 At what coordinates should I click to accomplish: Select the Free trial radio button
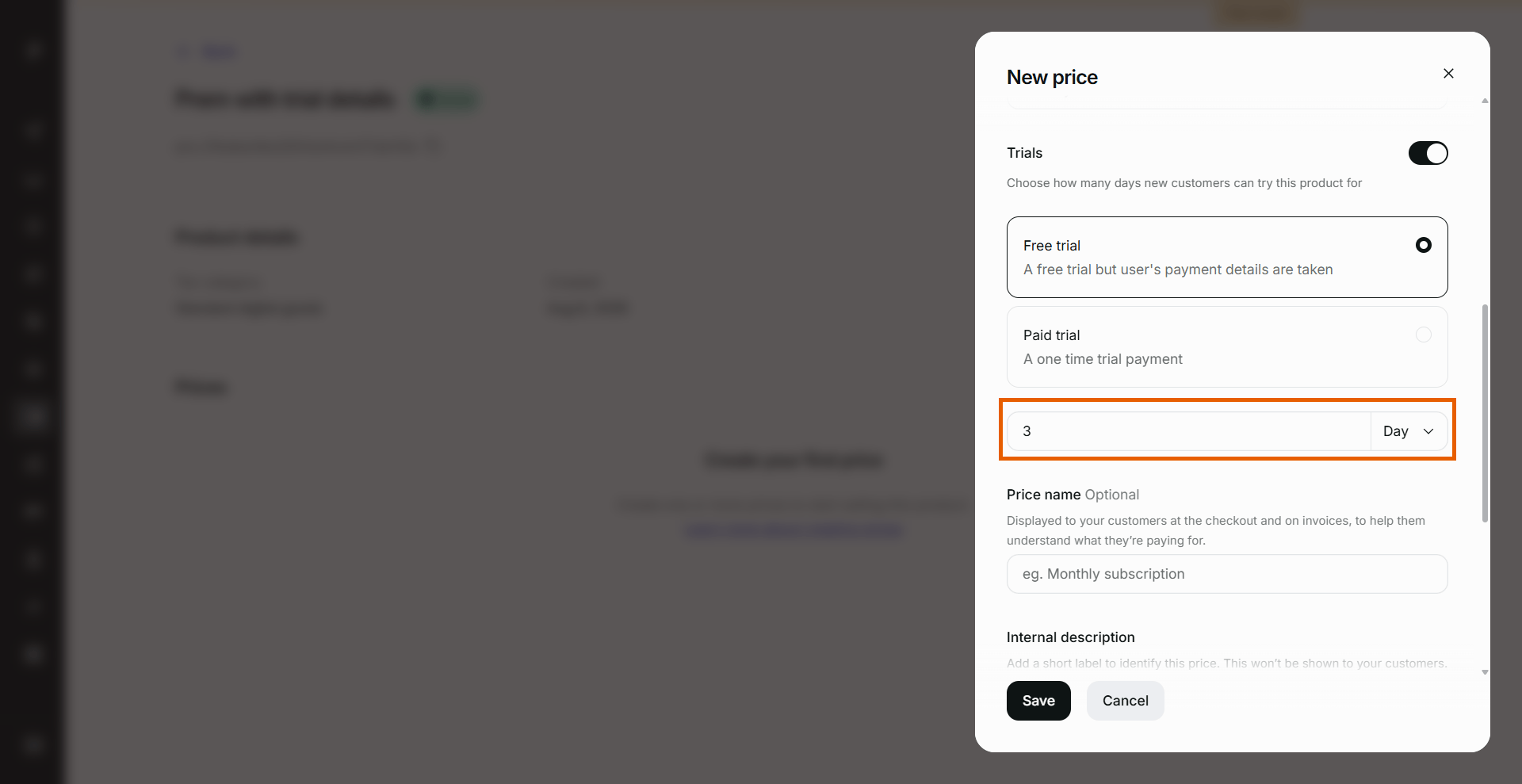click(x=1424, y=245)
